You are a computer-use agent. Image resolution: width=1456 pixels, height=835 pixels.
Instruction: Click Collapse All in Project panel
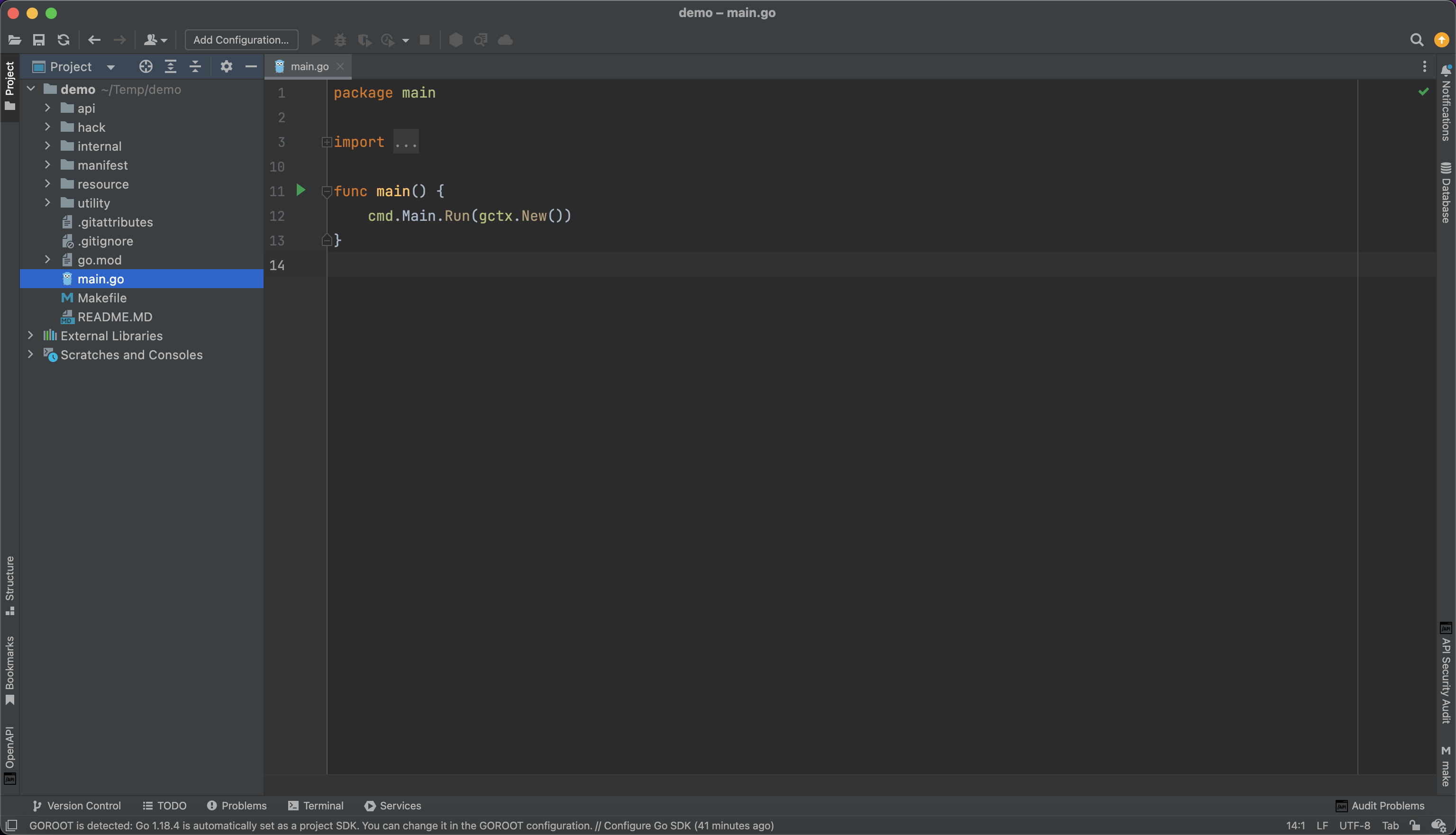coord(195,66)
